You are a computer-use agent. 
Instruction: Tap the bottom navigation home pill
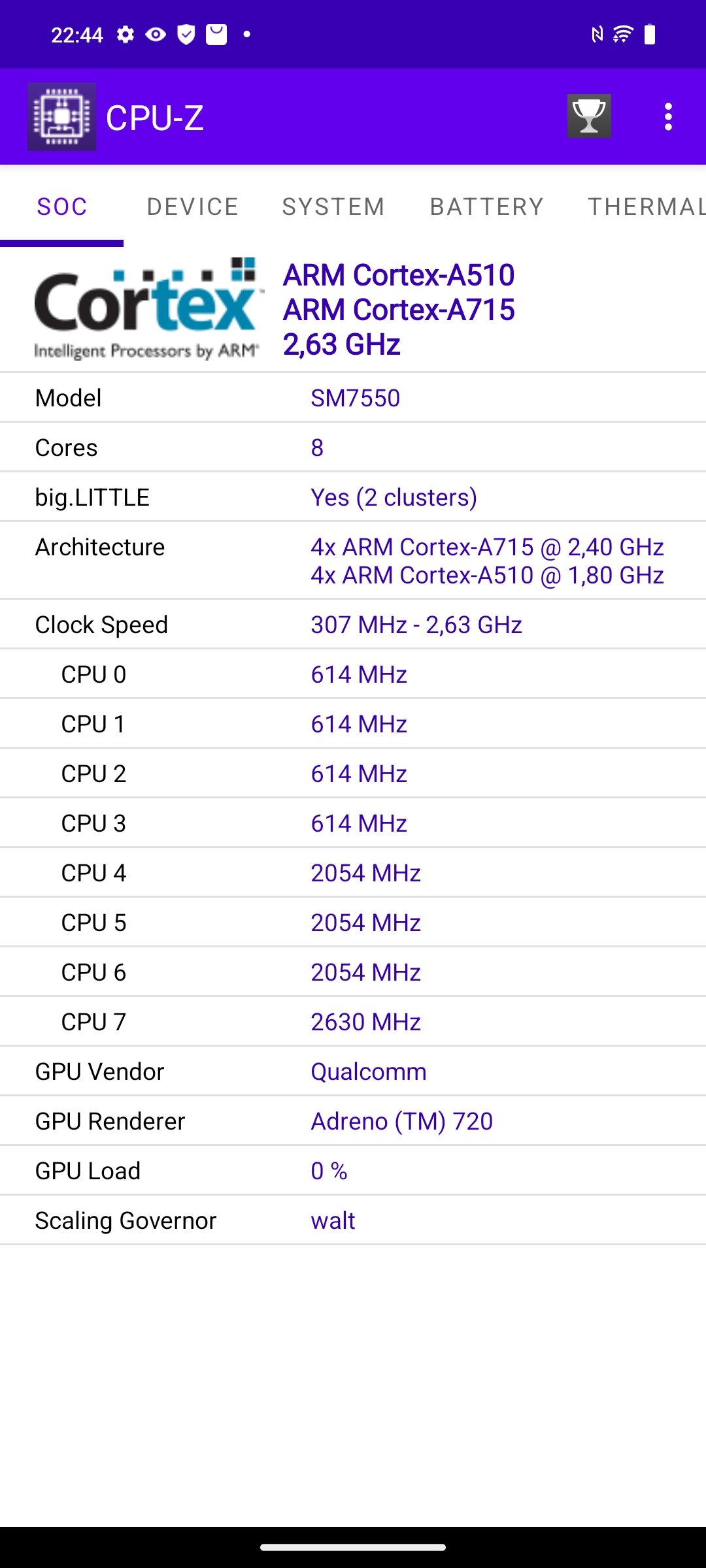coord(353,1547)
